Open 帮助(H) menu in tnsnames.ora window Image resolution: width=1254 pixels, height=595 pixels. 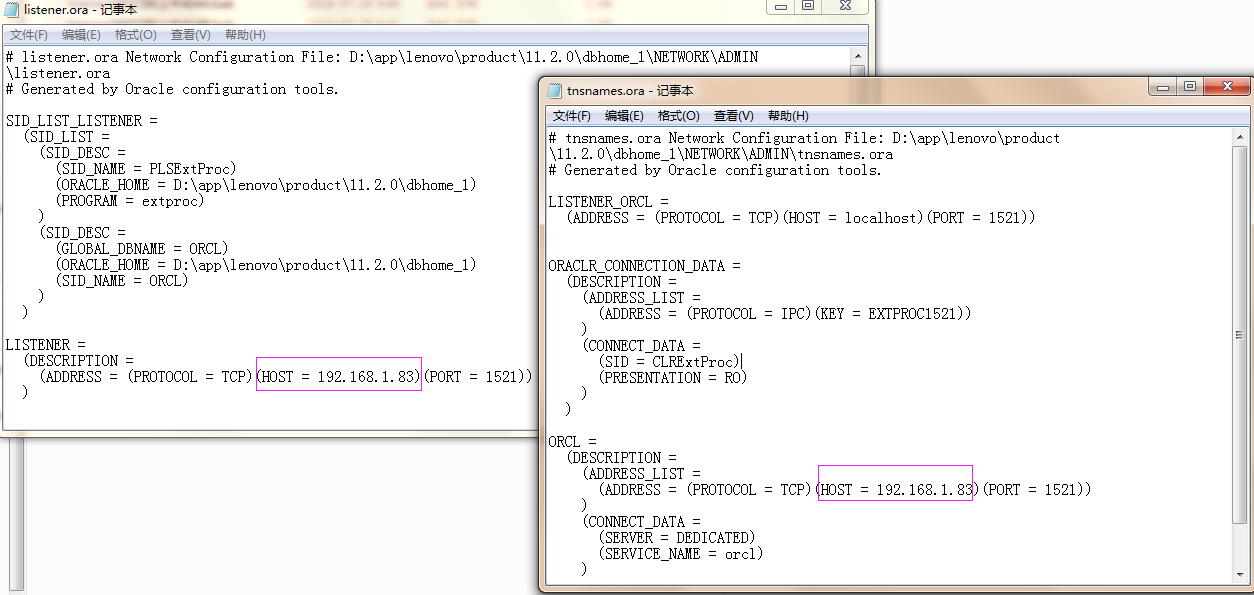tap(788, 116)
